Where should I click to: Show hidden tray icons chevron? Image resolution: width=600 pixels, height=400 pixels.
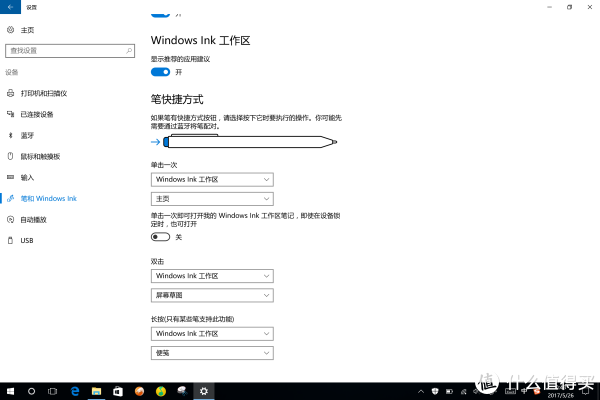pyautogui.click(x=421, y=391)
